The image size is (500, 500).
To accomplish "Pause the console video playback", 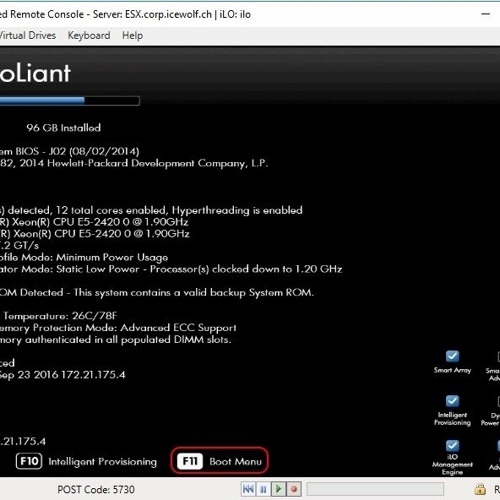I will tap(263, 489).
